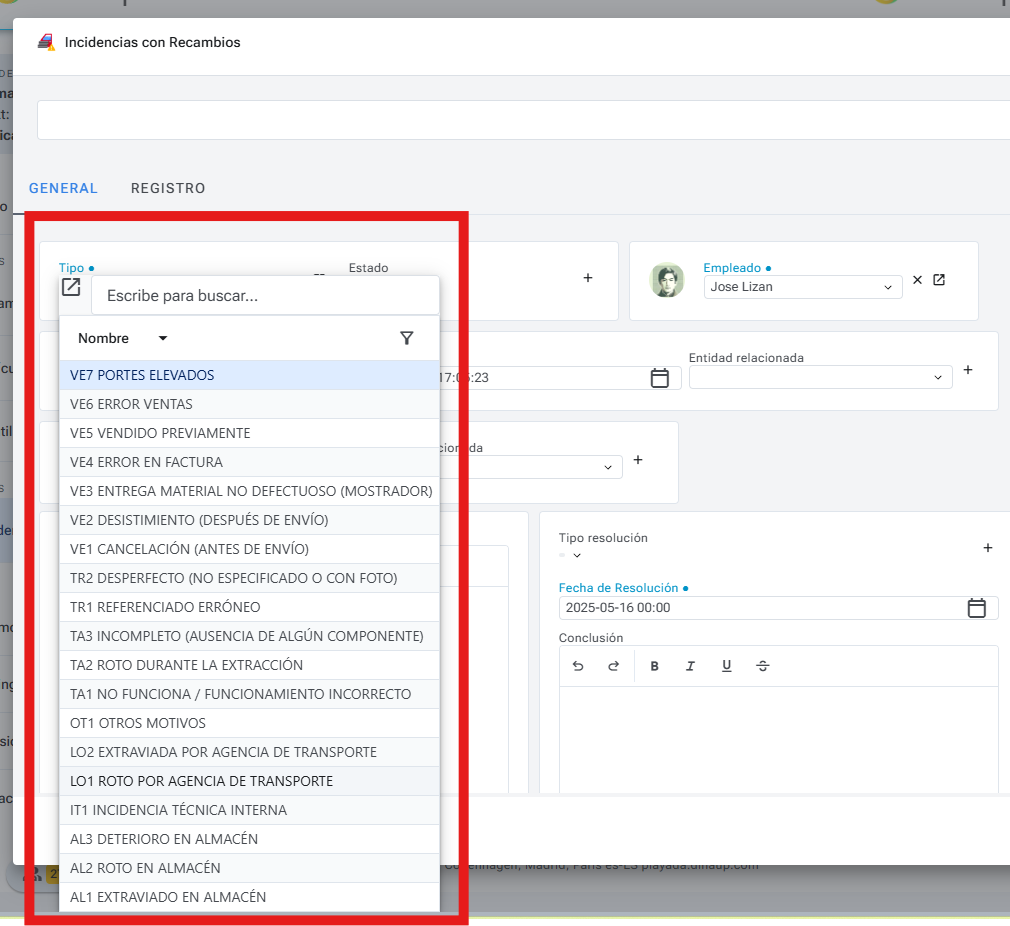The height and width of the screenshot is (926, 1010).
Task: Select LO1 ROTO POR AGENCIA DE TRANSPORTE
Action: click(201, 781)
